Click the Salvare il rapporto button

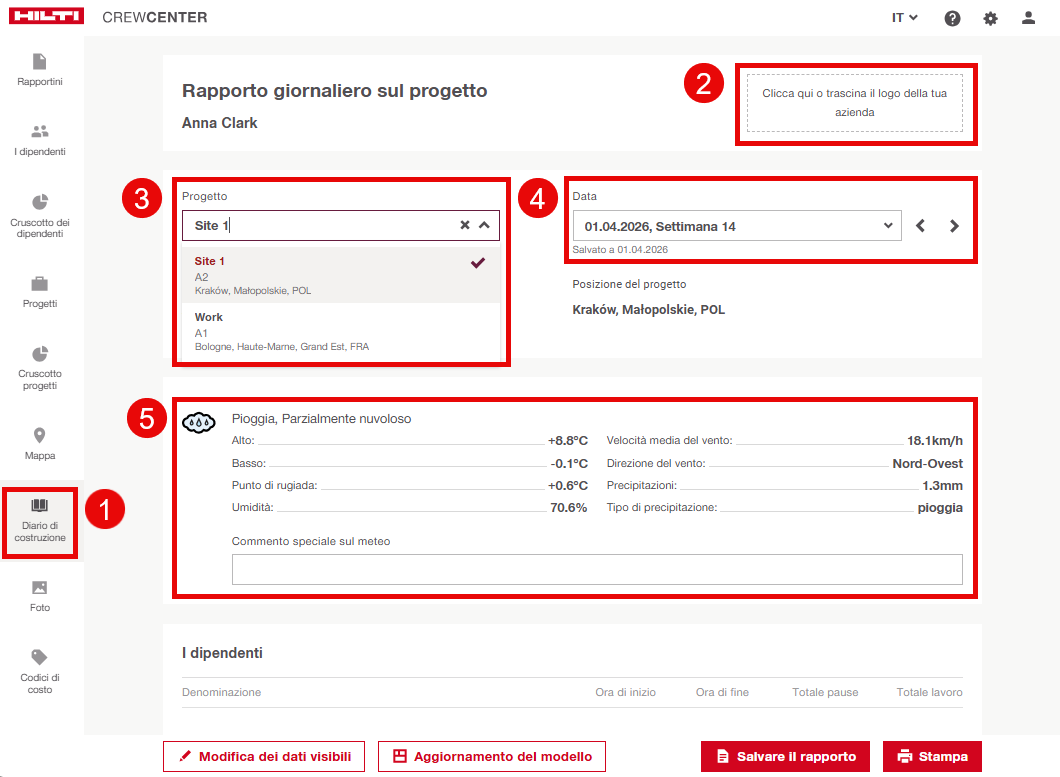point(786,756)
